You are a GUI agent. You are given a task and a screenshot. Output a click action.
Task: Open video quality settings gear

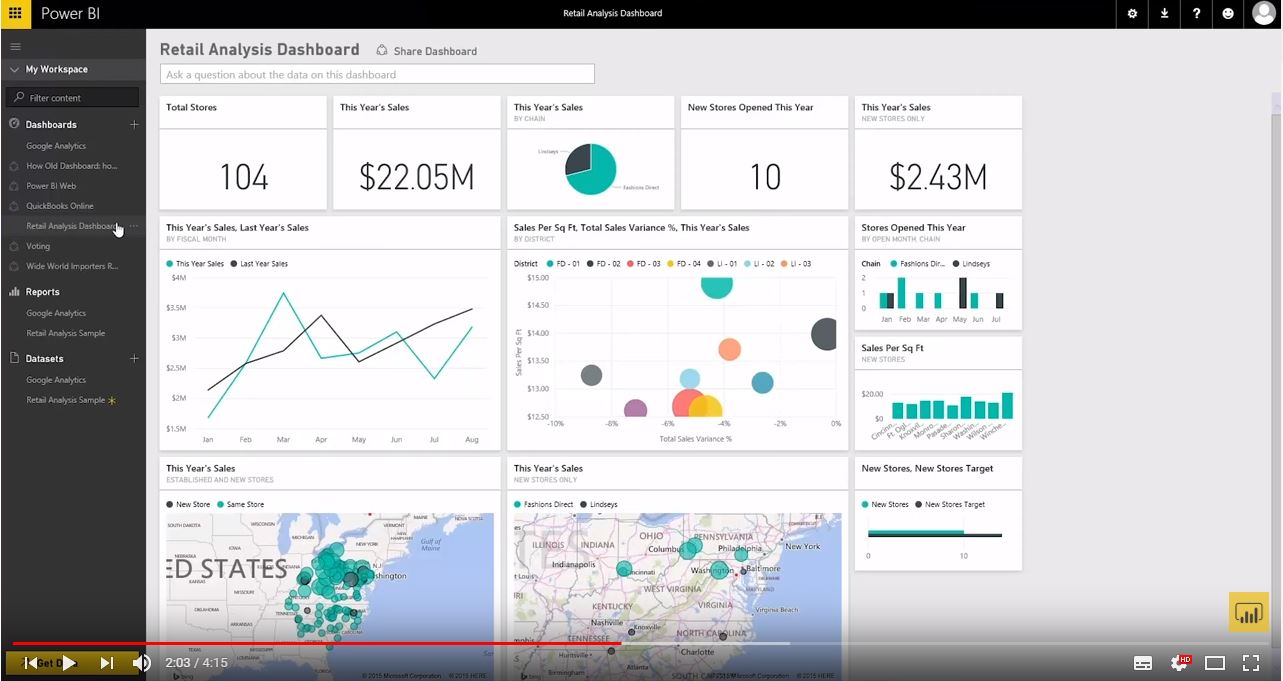(1180, 662)
